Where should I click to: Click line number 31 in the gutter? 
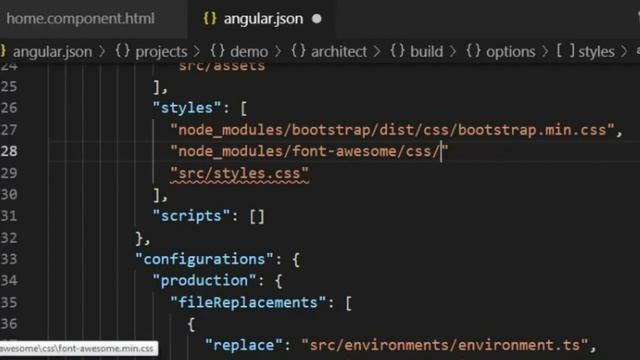coord(9,216)
